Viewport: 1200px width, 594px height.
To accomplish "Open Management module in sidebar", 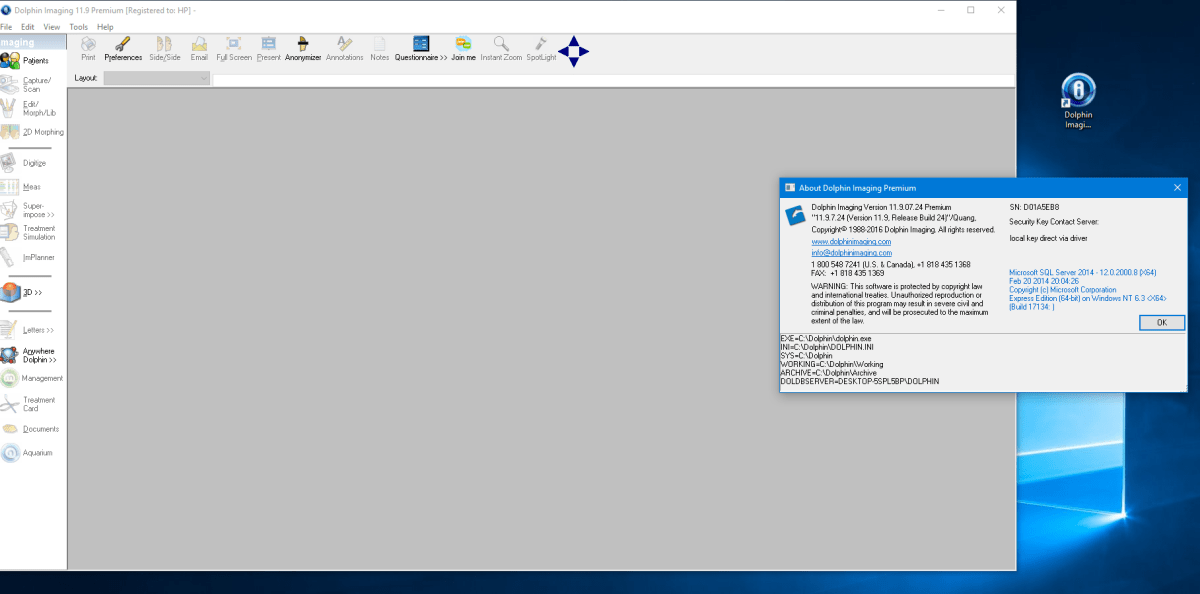I will tap(32, 378).
